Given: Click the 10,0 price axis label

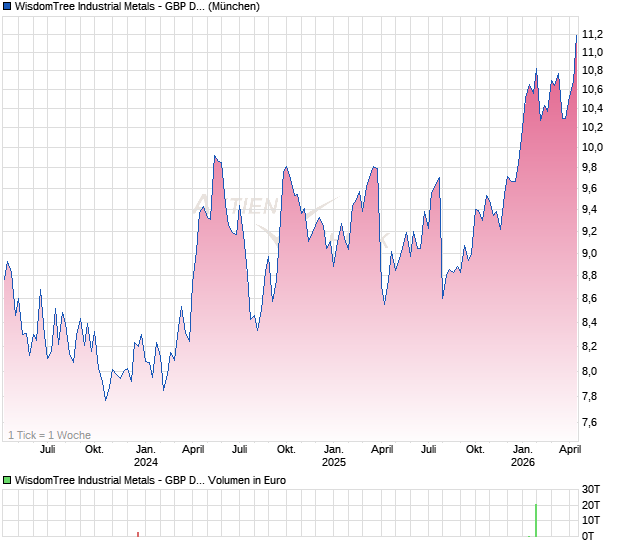Looking at the screenshot, I should pos(592,147).
